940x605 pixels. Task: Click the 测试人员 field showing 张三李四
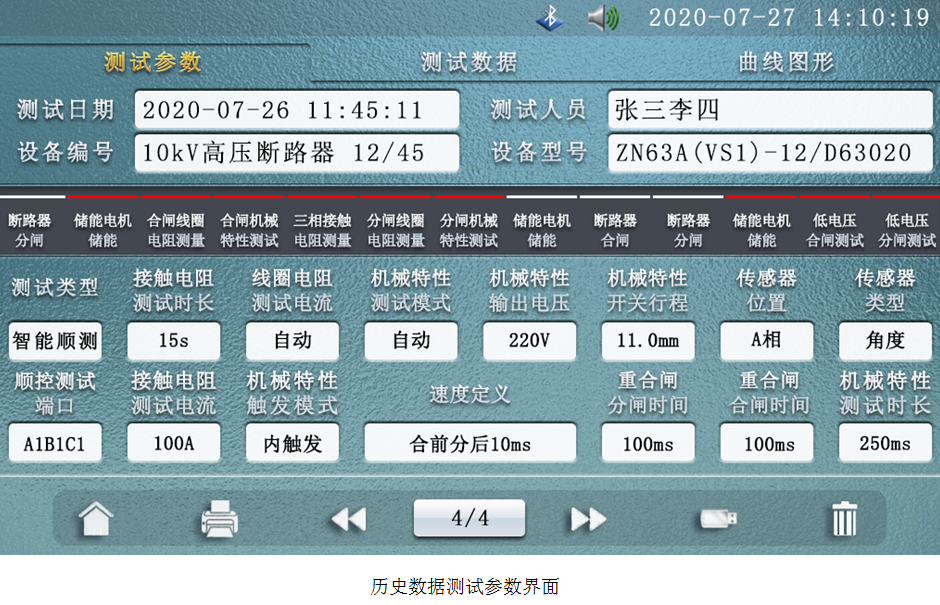pyautogui.click(x=770, y=110)
